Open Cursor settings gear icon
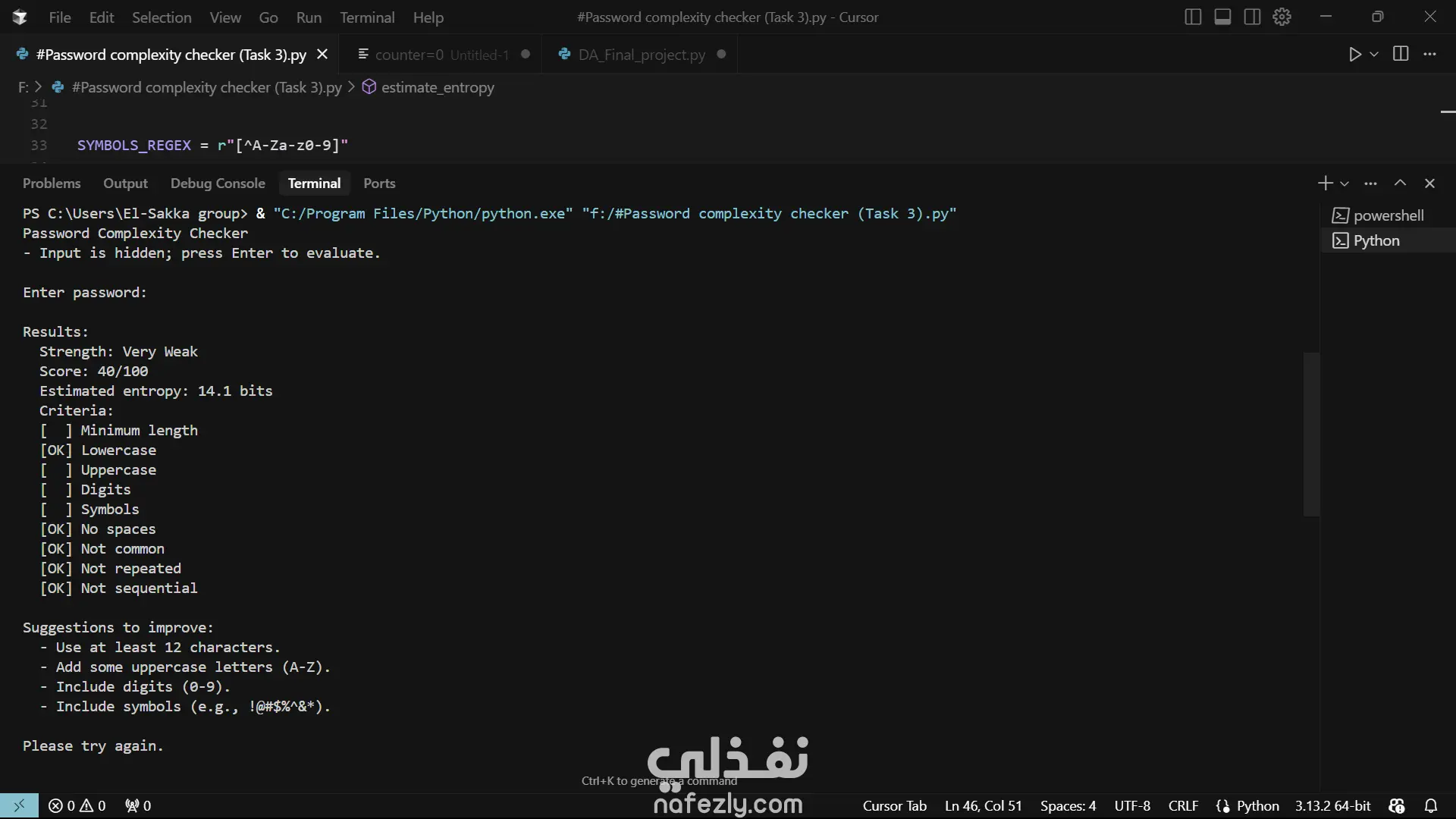Image resolution: width=1456 pixels, height=819 pixels. point(1282,17)
